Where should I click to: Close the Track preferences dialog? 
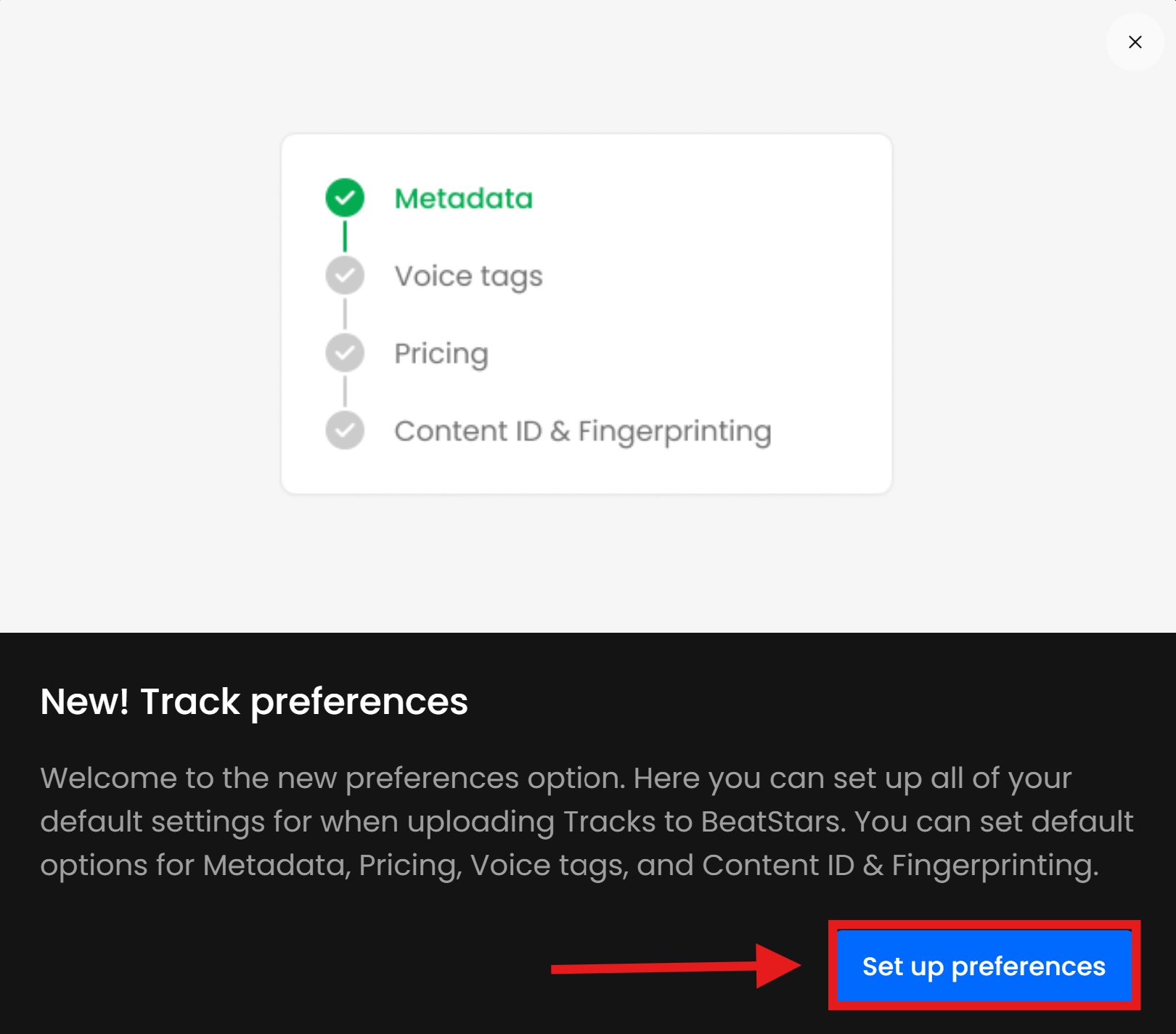[1135, 42]
